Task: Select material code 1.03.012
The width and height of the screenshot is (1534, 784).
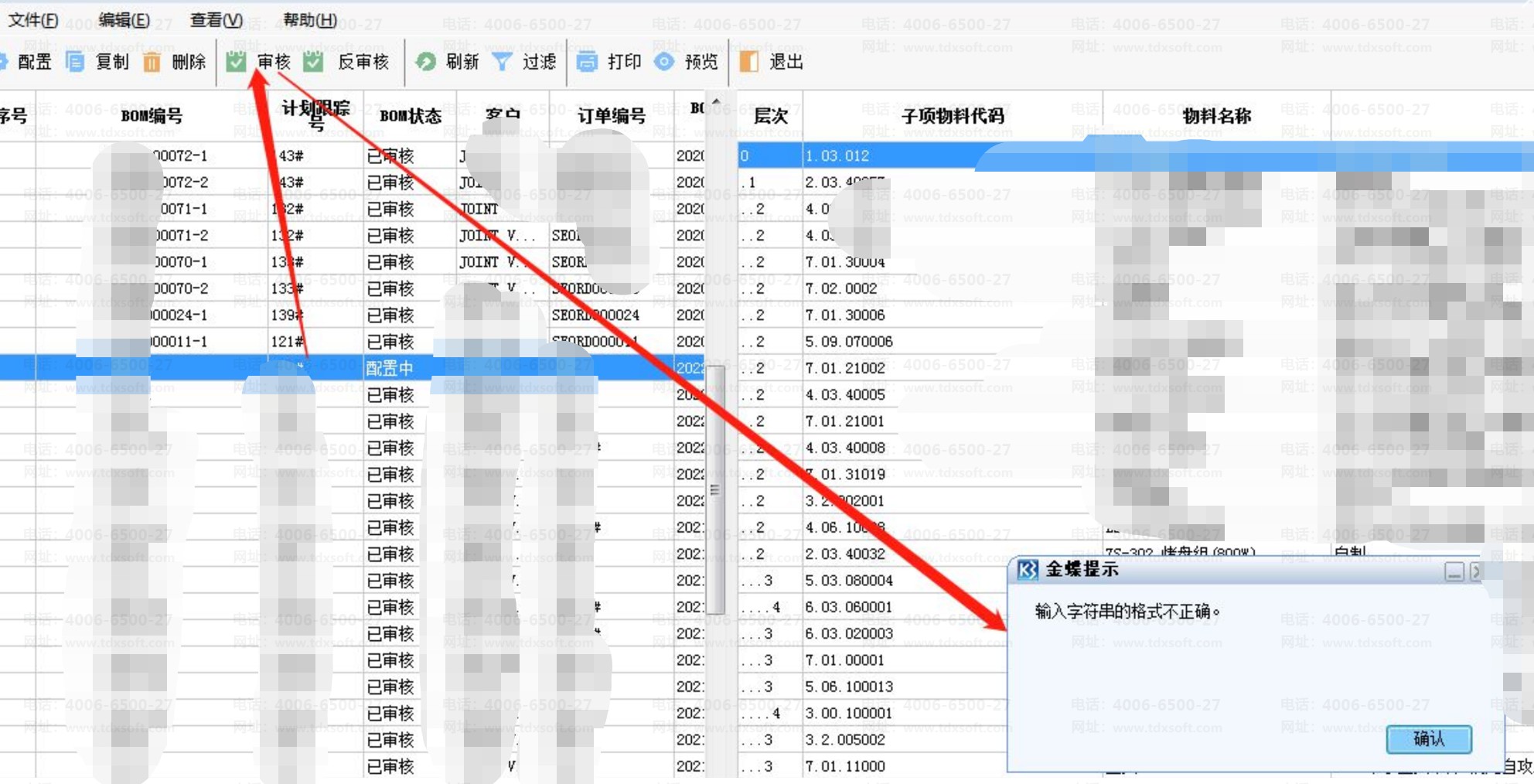Action: [837, 156]
